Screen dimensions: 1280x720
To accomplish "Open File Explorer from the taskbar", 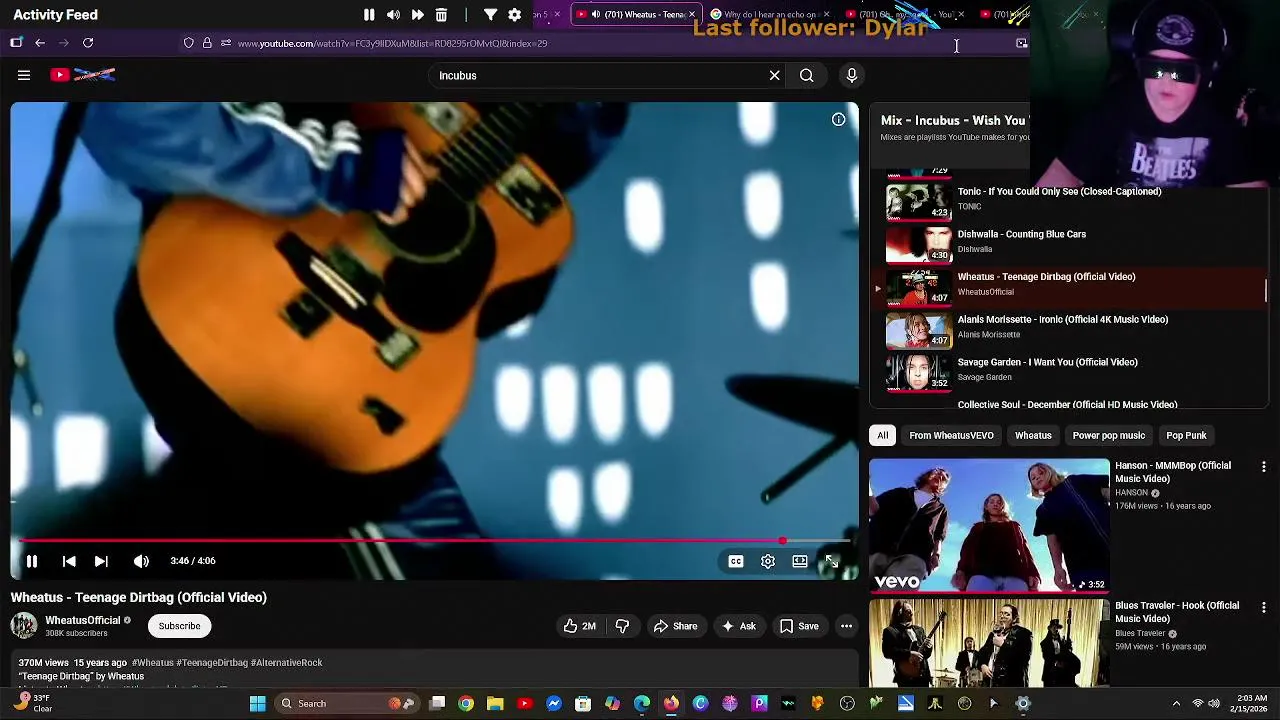I will (x=495, y=704).
